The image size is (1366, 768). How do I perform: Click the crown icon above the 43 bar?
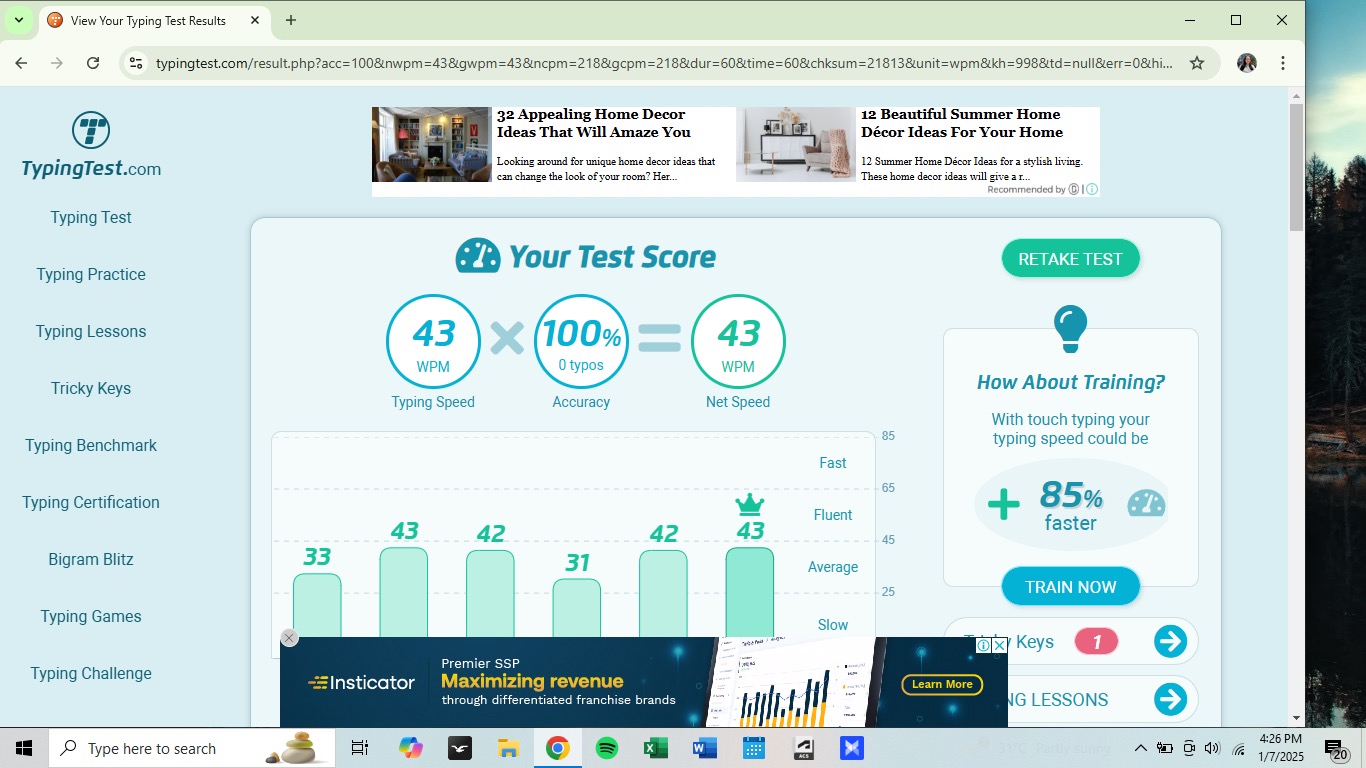click(x=749, y=504)
